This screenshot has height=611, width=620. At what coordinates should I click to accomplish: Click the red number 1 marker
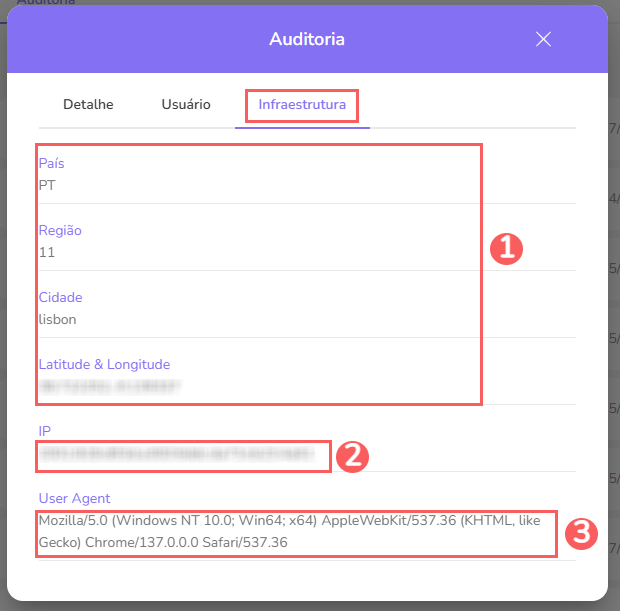click(507, 249)
